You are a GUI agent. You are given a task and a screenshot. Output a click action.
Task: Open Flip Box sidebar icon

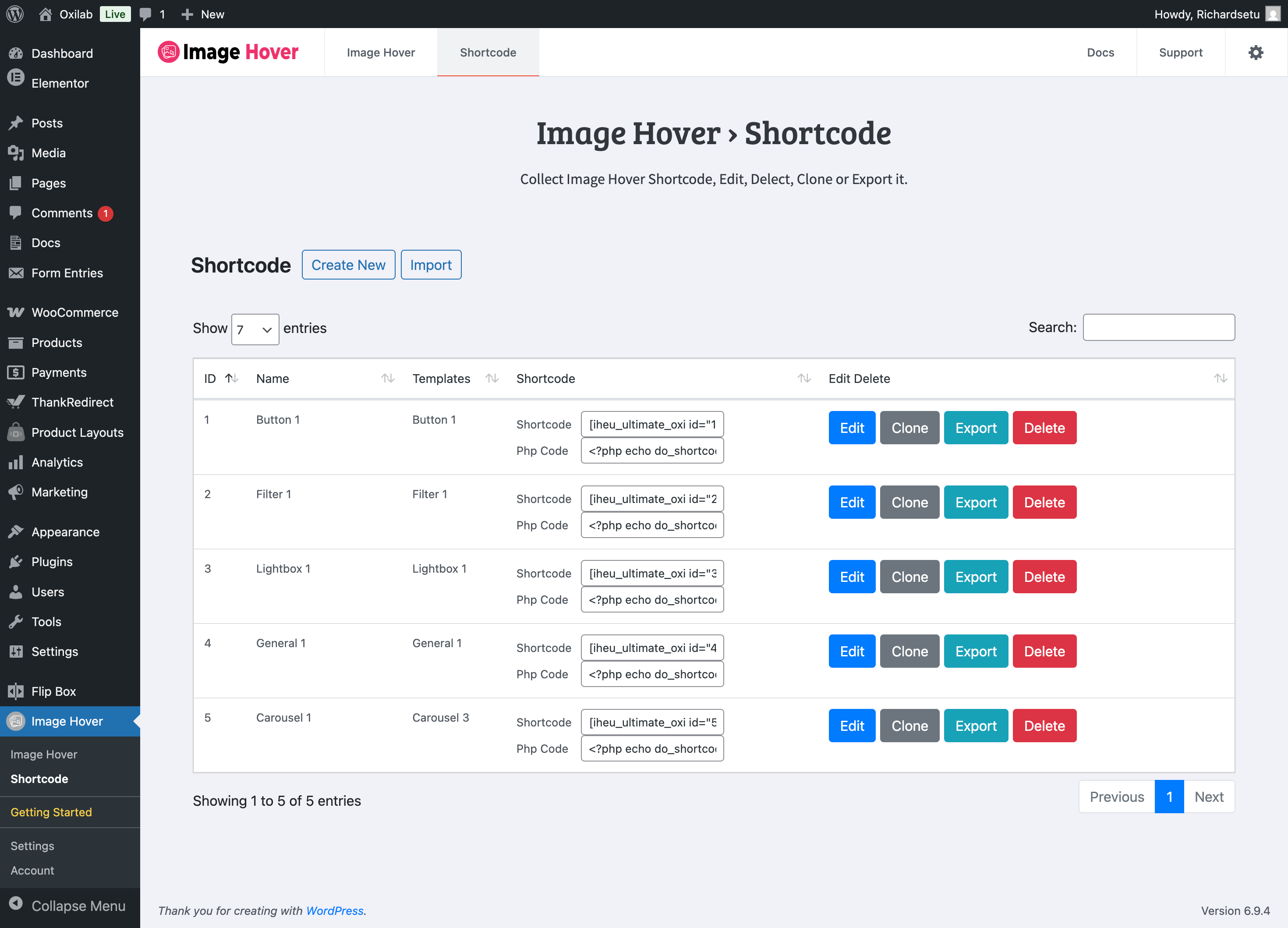click(16, 691)
